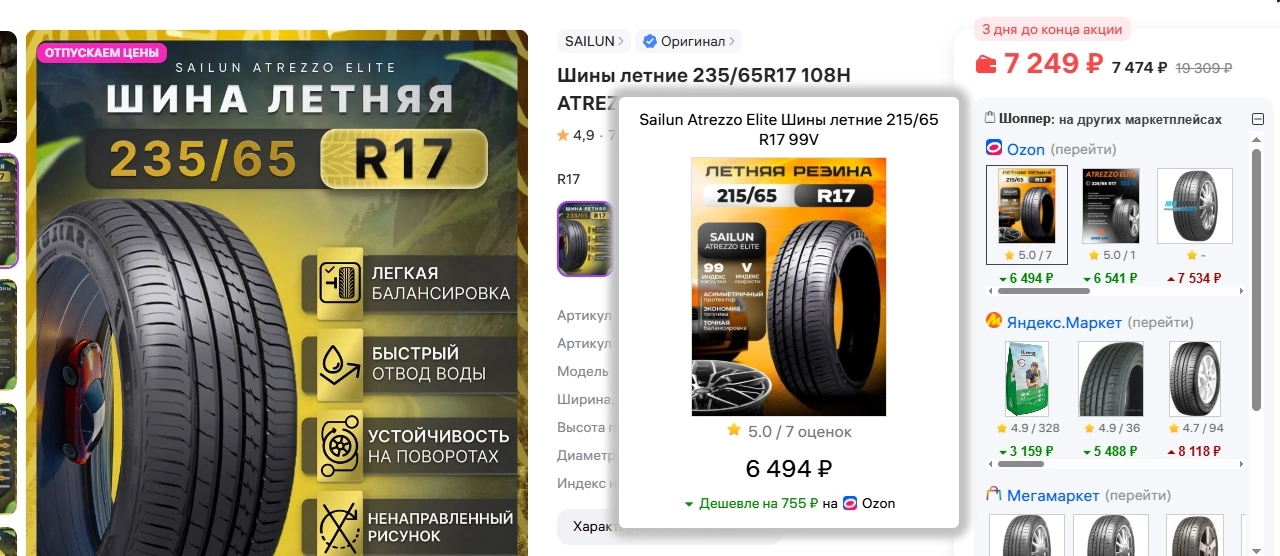Screen dimensions: 1280x556
Task: Open Оригинал badge details chevron
Action: click(x=732, y=41)
